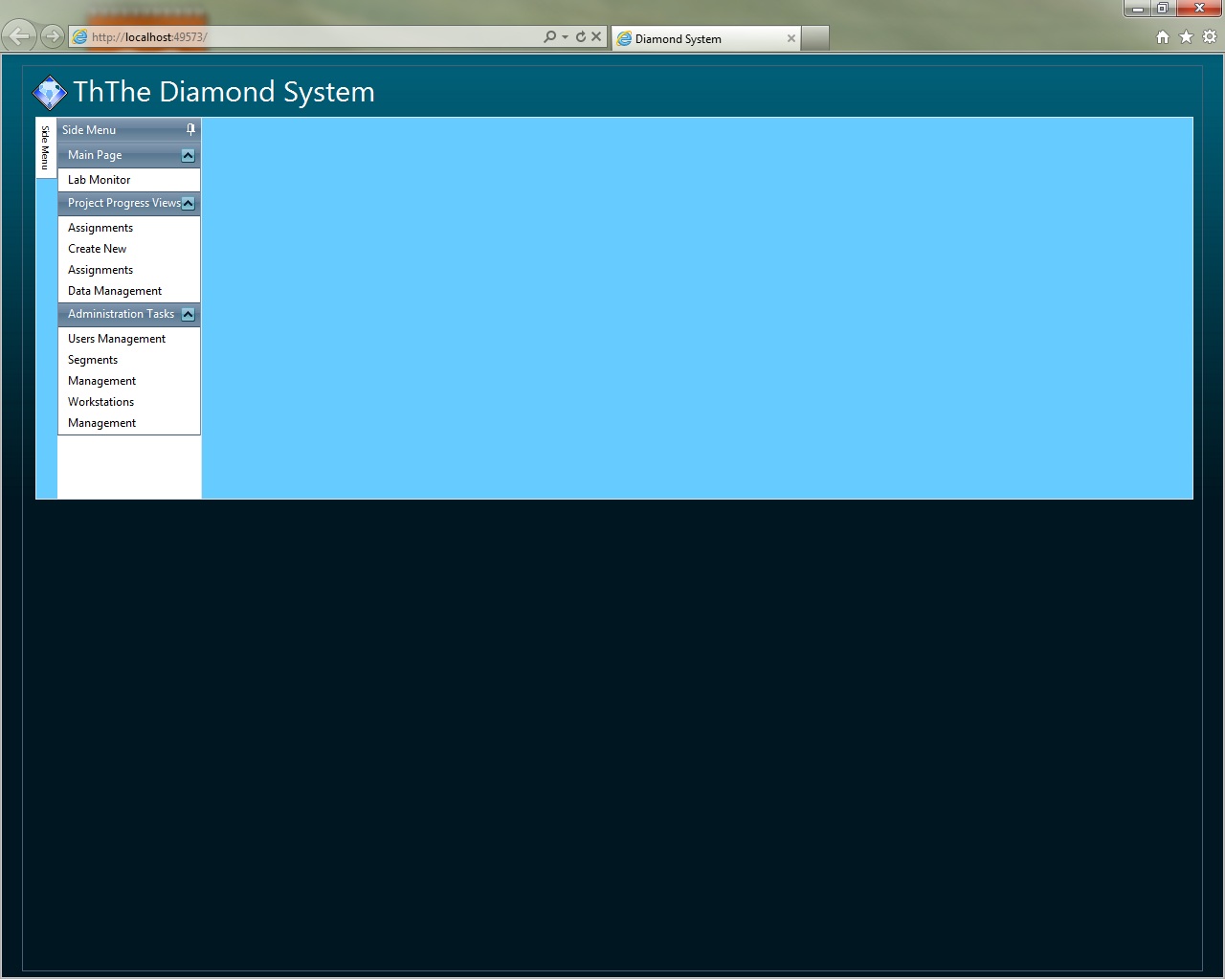This screenshot has width=1225, height=980.
Task: Open a new browser tab
Action: pos(814,38)
